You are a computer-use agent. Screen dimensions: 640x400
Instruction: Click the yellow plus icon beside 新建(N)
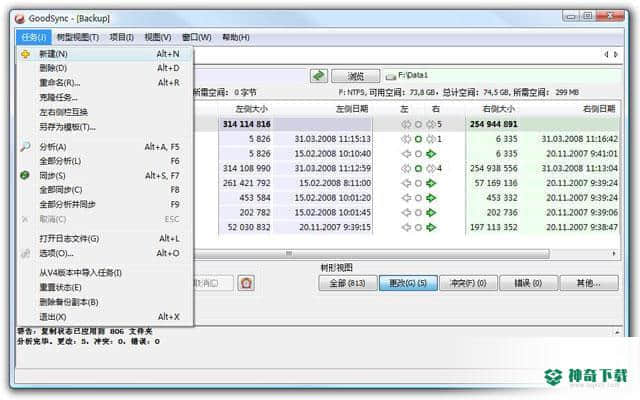point(25,54)
